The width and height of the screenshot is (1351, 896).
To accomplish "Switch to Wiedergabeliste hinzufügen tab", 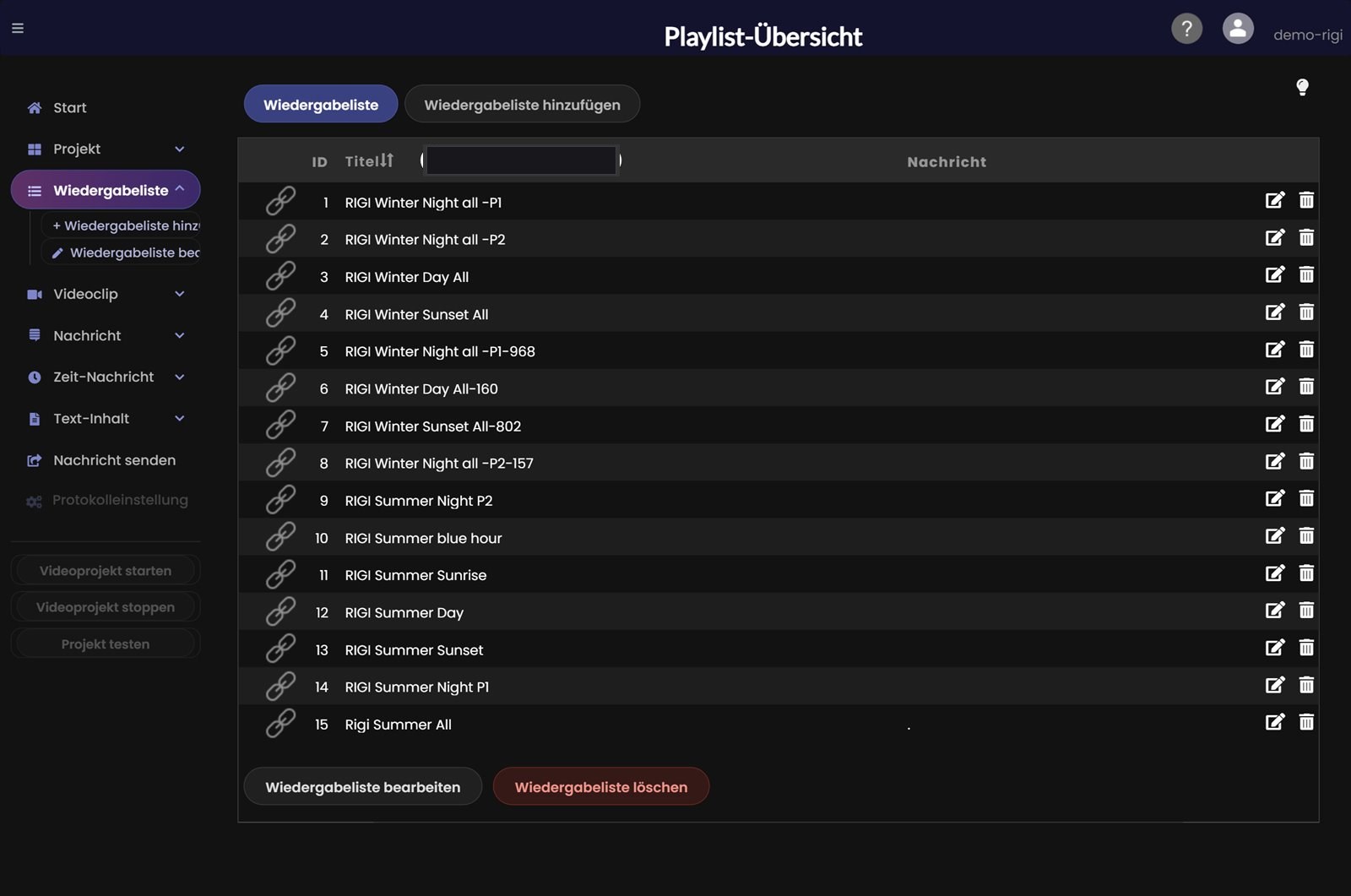I will coord(522,104).
